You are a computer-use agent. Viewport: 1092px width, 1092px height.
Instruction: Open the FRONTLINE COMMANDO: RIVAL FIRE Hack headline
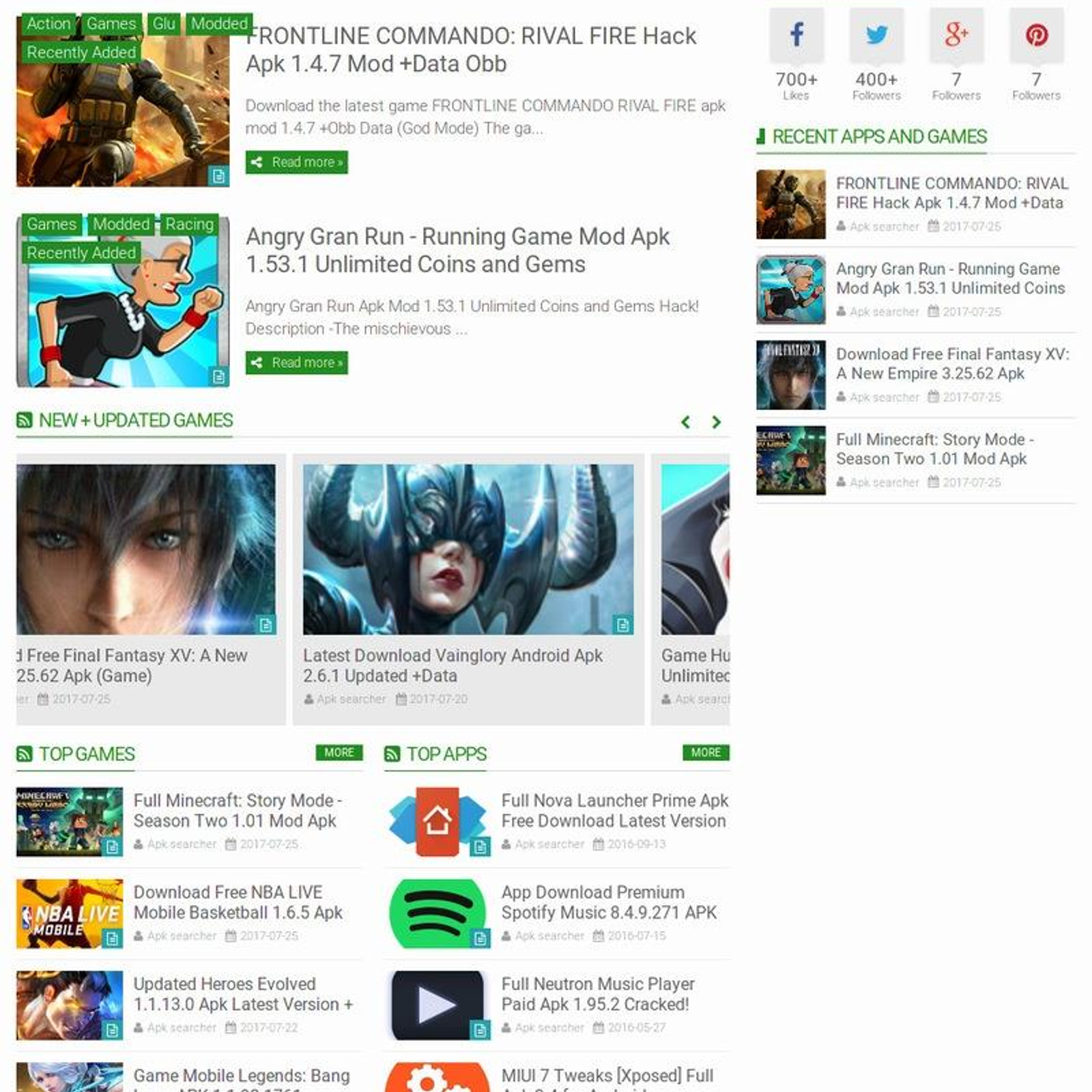coord(471,50)
